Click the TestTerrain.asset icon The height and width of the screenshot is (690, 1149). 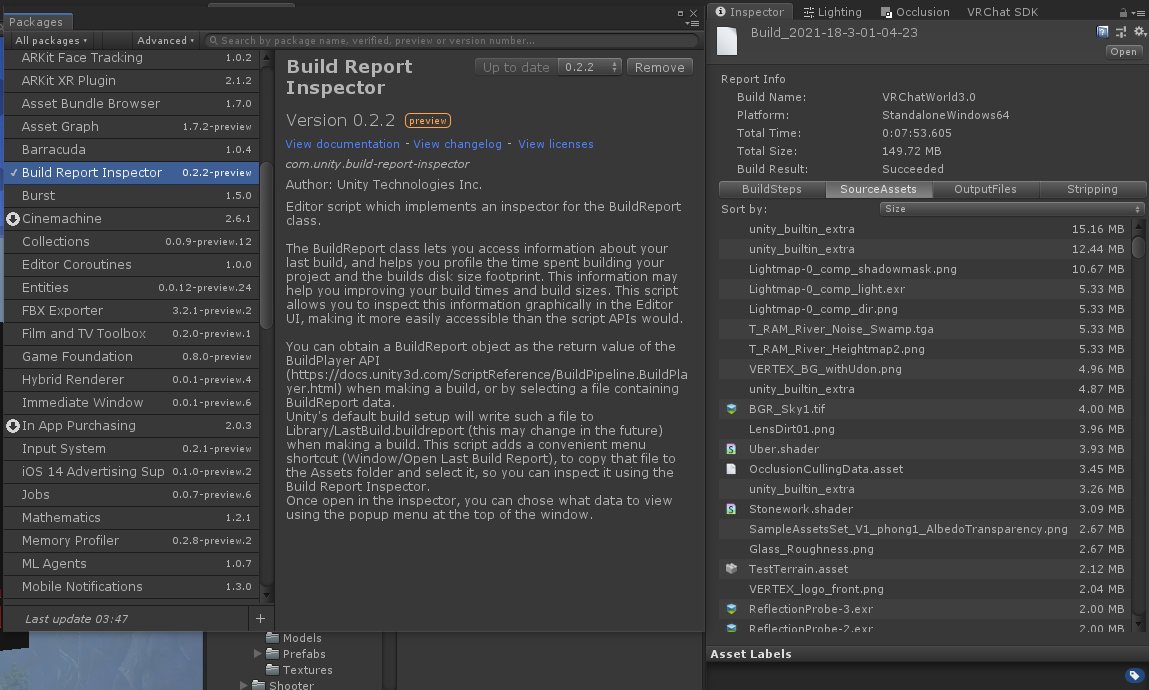[731, 568]
